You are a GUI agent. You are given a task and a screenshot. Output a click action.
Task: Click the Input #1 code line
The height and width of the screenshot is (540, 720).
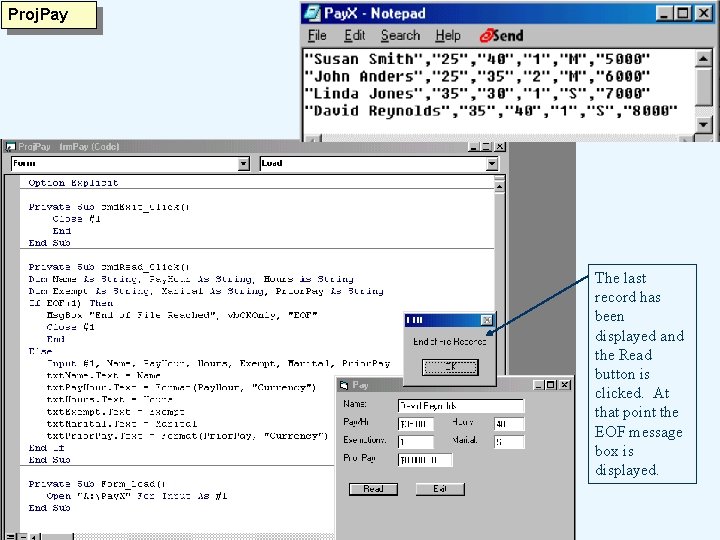[218, 364]
